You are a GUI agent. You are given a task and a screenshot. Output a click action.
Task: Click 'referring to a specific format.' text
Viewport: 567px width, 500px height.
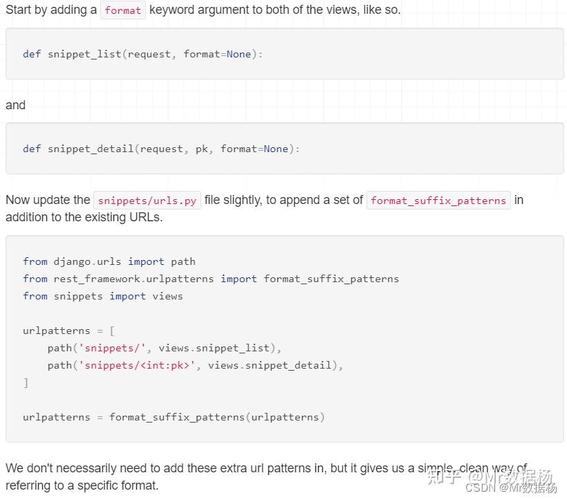click(x=82, y=486)
